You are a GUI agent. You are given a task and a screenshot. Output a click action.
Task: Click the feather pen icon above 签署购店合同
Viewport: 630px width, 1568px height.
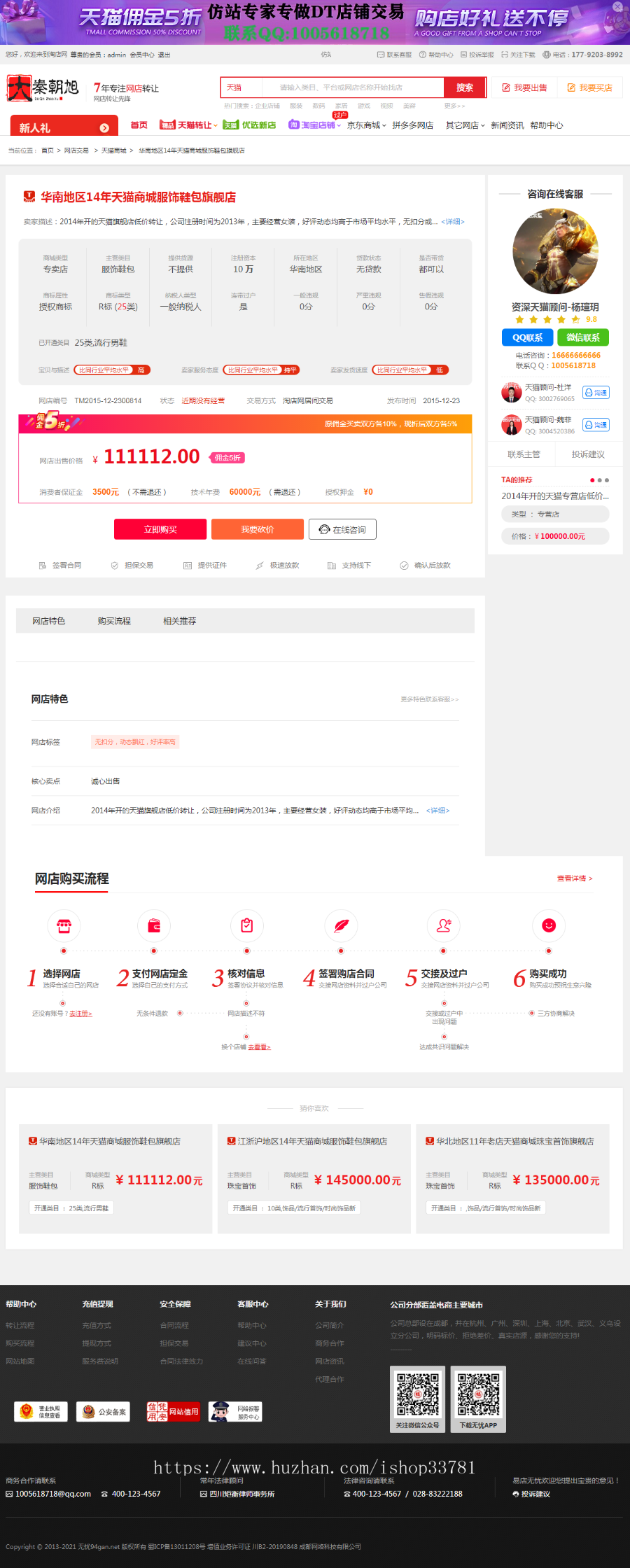pos(341,926)
